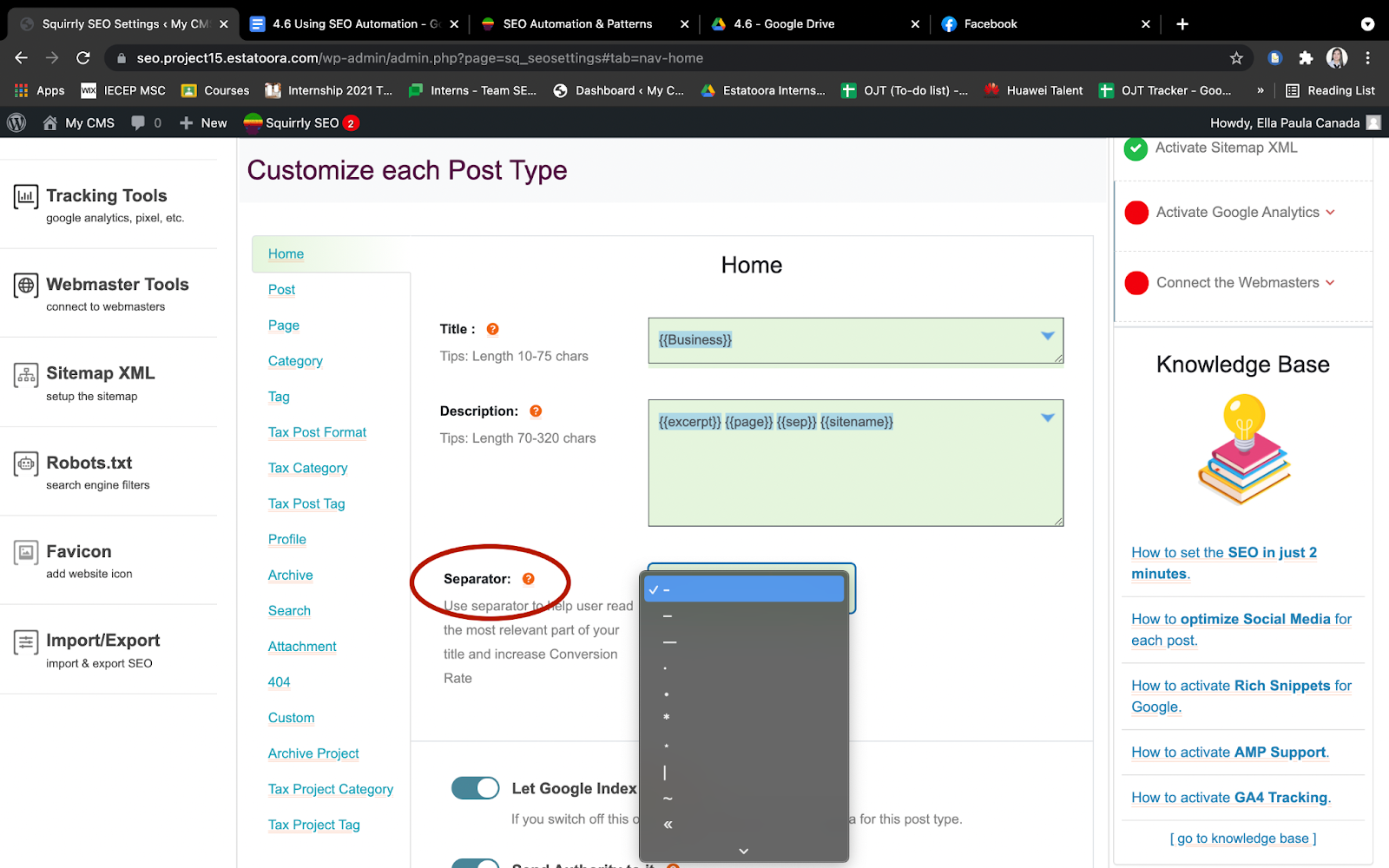Expand more separator options with bottom chevron

[744, 852]
